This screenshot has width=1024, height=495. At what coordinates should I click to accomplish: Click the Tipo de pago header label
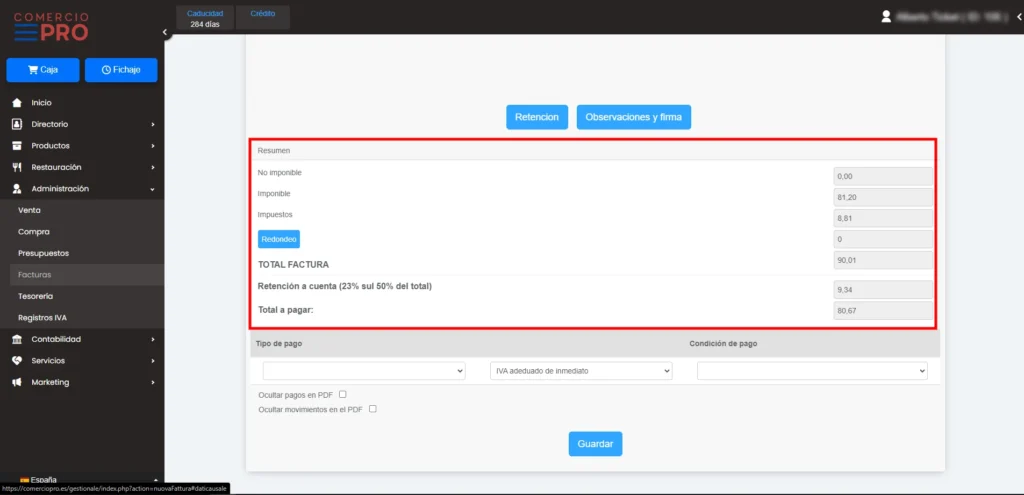coord(279,343)
